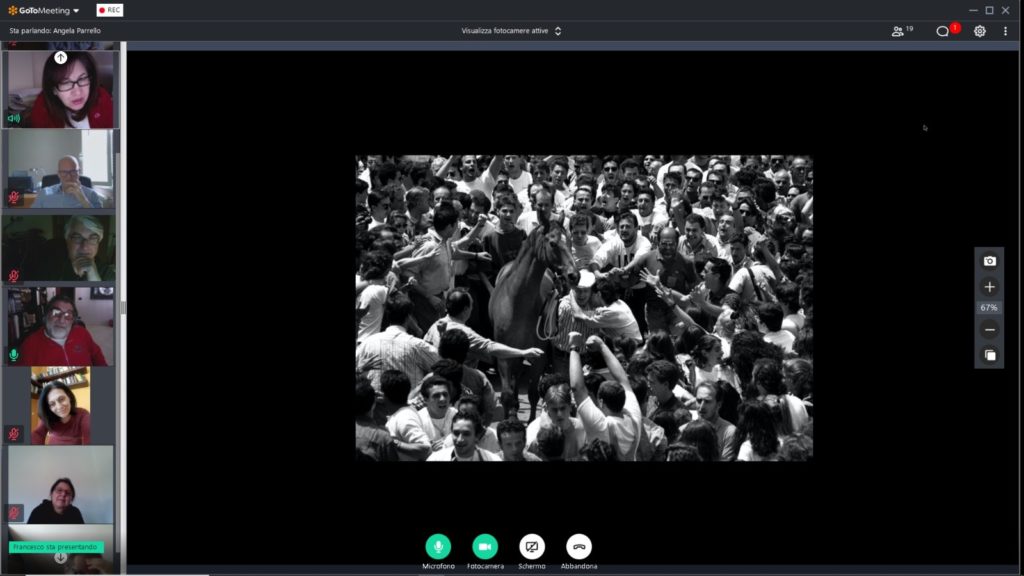Image resolution: width=1024 pixels, height=576 pixels.
Task: Toggle the Microfono button
Action: tap(438, 547)
